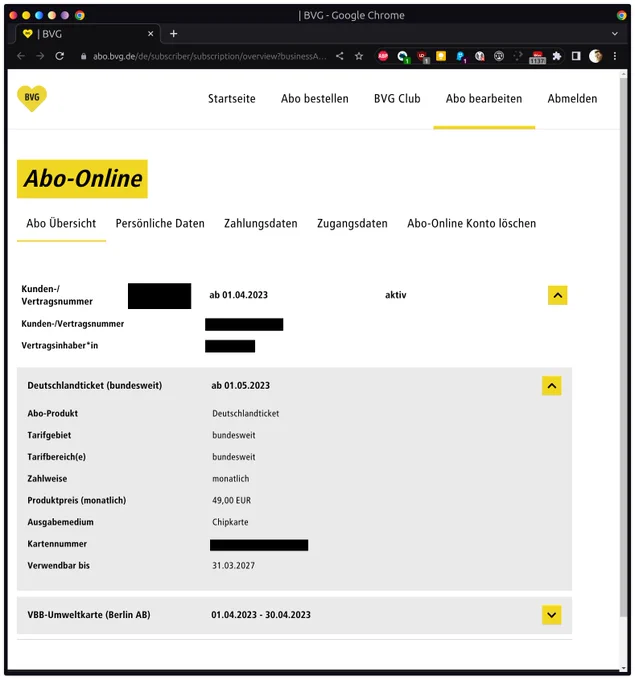Click the 'monatlich' payment value
This screenshot has height=680, width=635.
[x=230, y=479]
